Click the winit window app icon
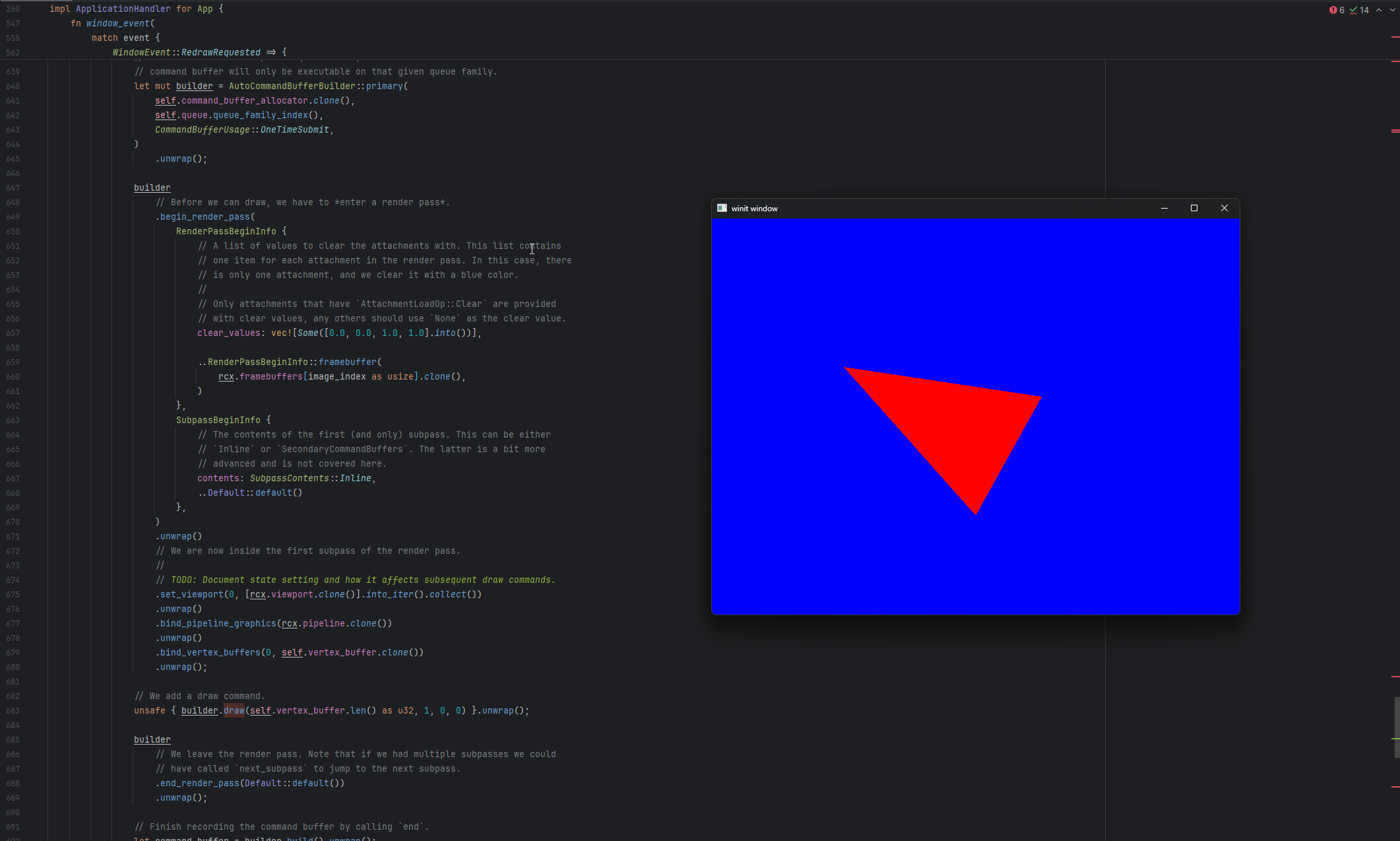 tap(722, 208)
